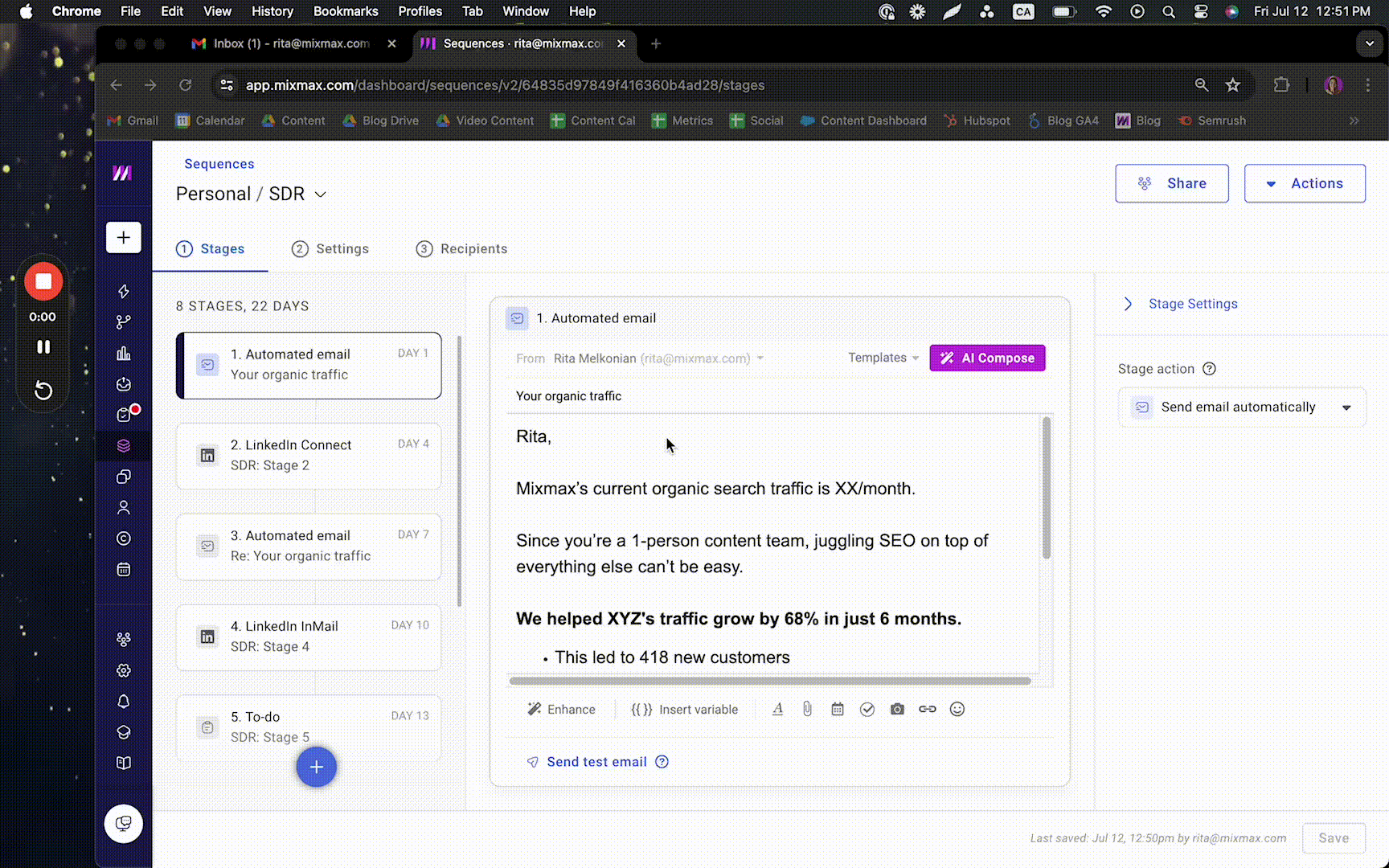Click the blue add stage plus button

pos(317,767)
